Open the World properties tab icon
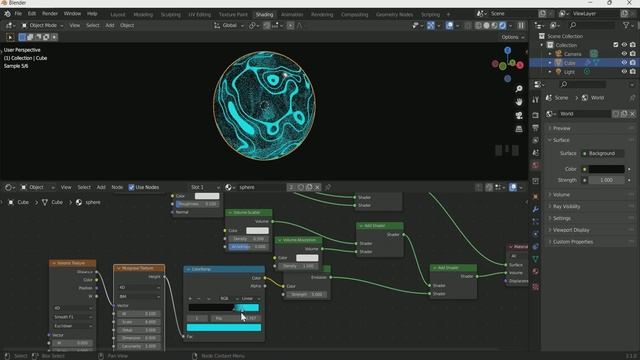640x360 pixels. pyautogui.click(x=536, y=165)
